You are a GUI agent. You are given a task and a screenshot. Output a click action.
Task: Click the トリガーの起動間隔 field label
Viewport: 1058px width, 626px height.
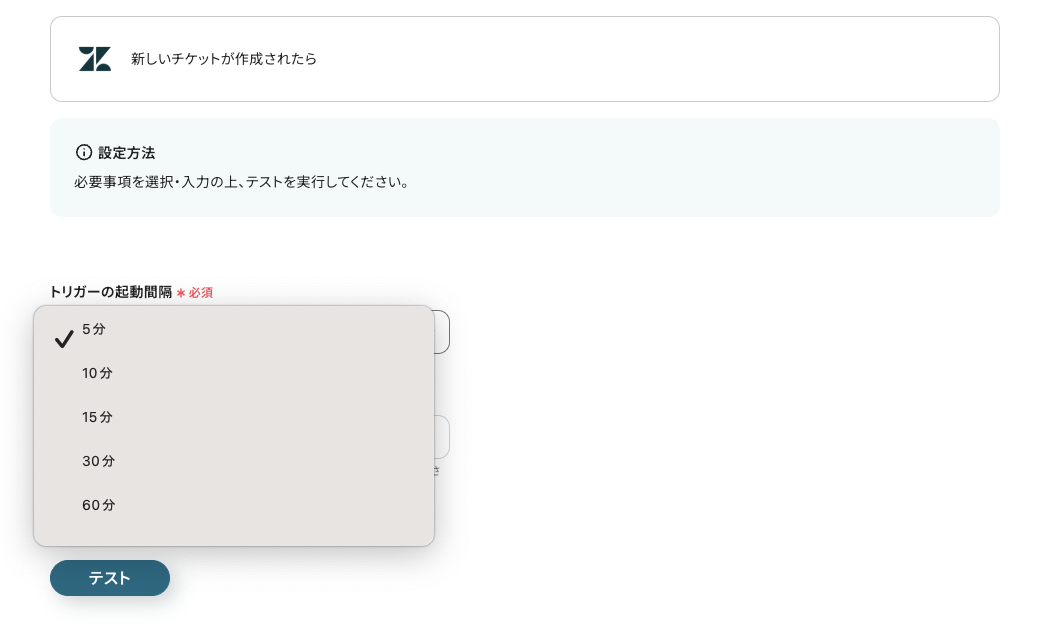(110, 291)
